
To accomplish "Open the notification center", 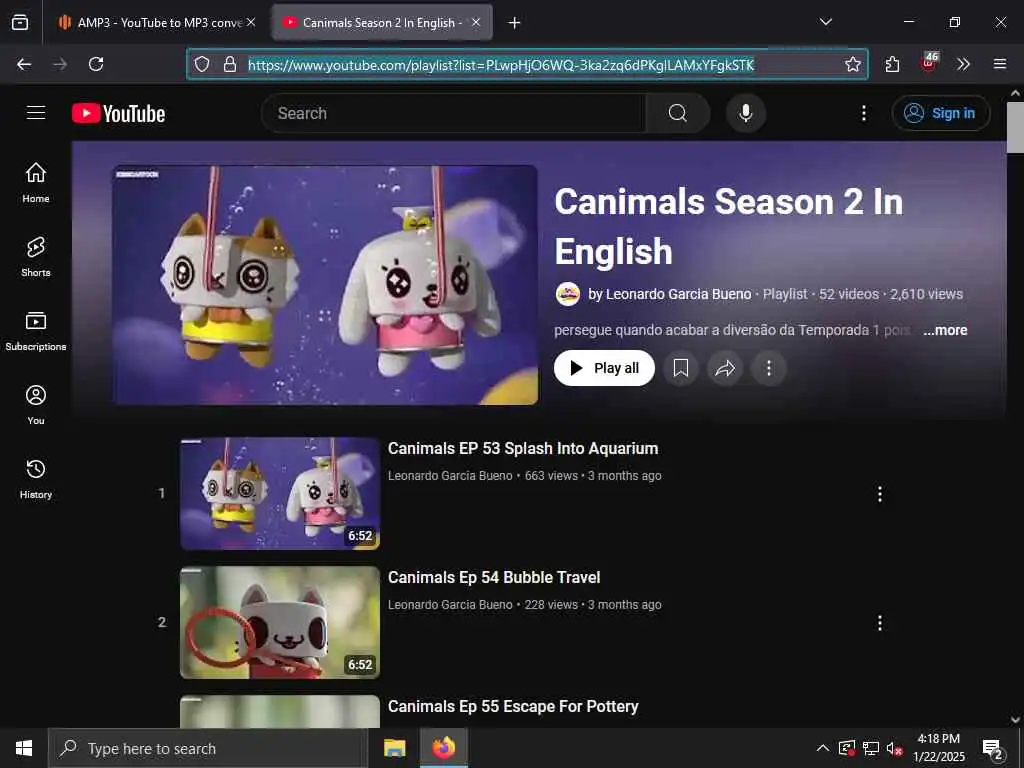I will (993, 748).
